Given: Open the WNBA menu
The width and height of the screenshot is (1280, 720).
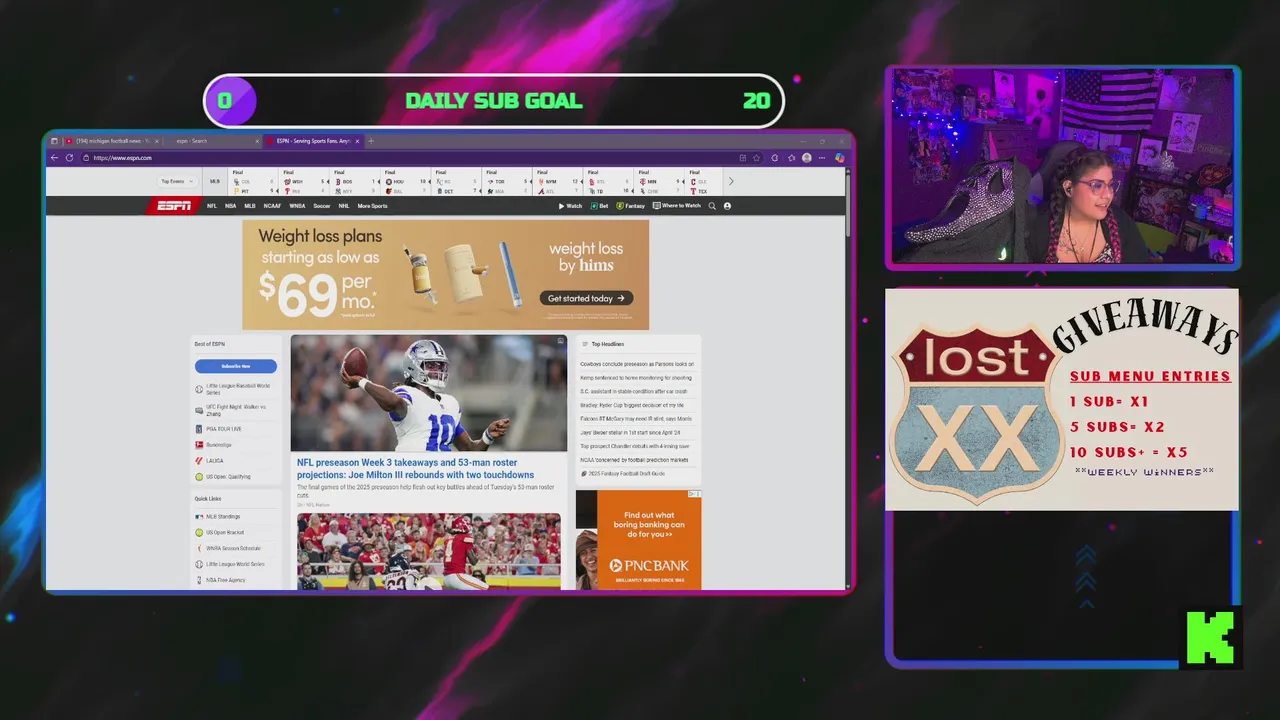Looking at the screenshot, I should point(297,206).
